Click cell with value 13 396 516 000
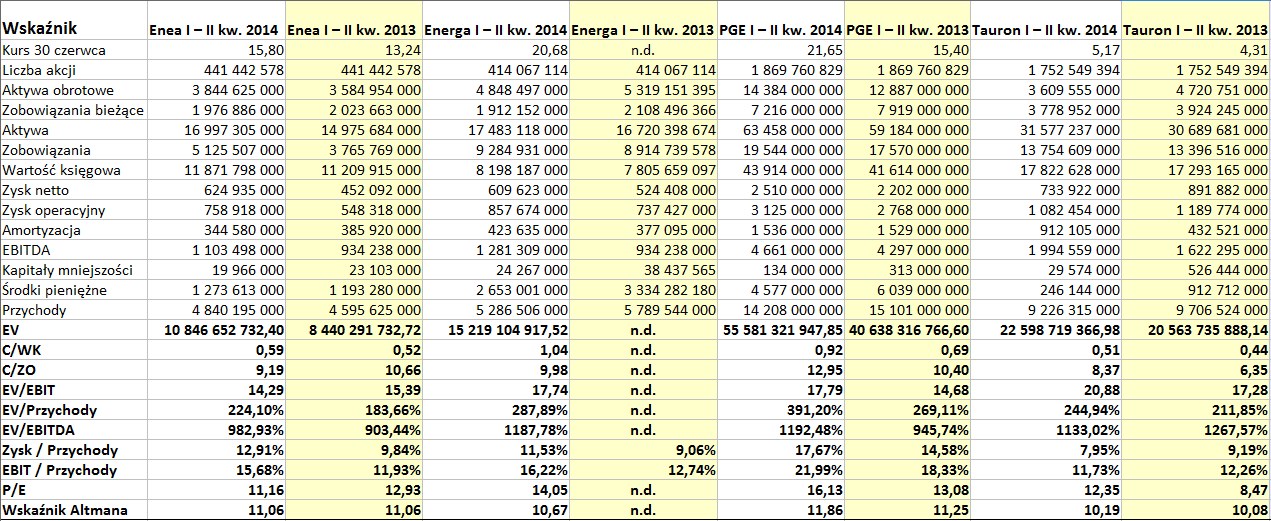This screenshot has width=1271, height=521. point(1196,150)
